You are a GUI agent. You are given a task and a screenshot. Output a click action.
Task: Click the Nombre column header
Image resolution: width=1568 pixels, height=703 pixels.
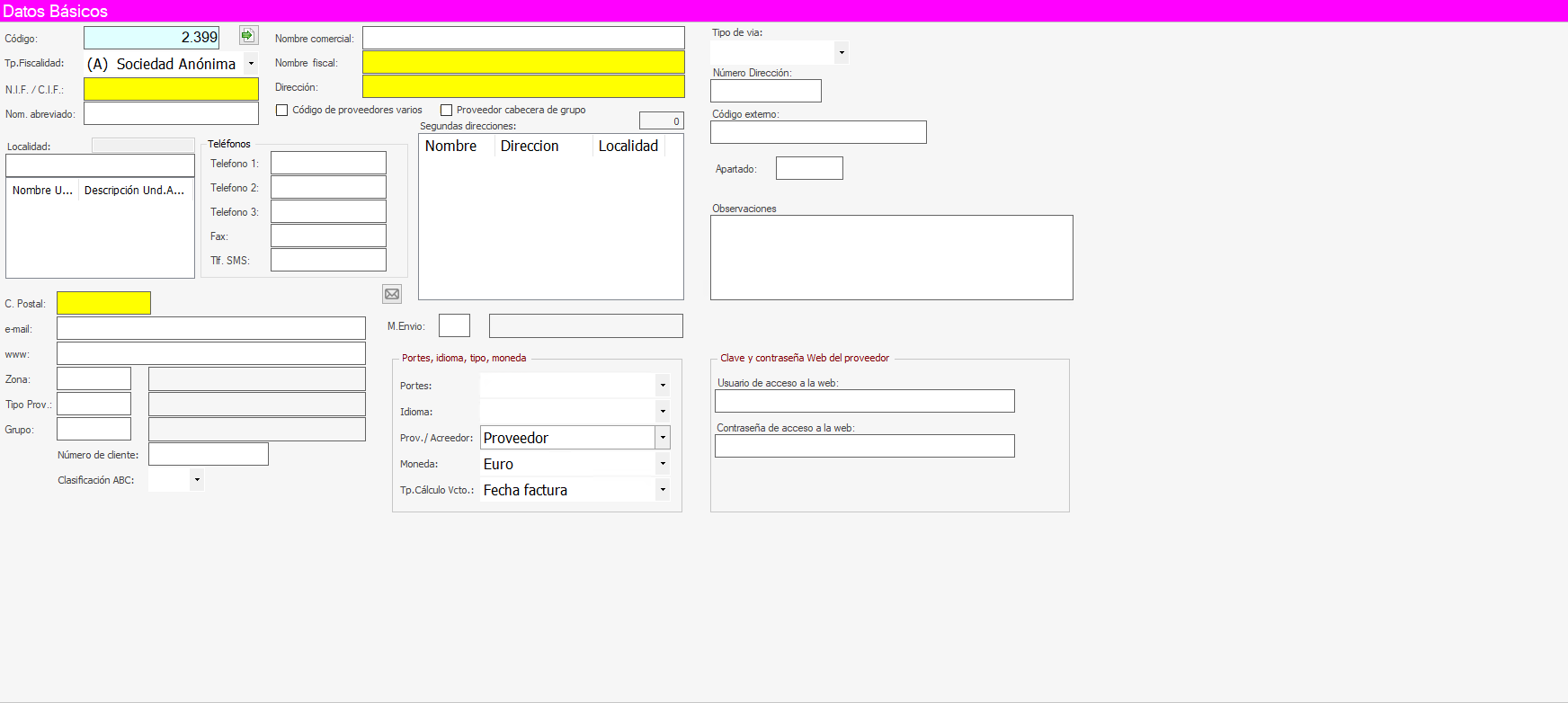pyautogui.click(x=451, y=147)
